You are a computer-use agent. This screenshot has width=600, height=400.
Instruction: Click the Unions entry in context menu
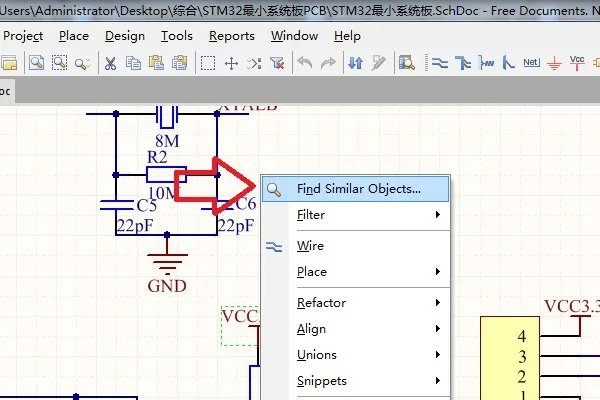[x=355, y=355]
